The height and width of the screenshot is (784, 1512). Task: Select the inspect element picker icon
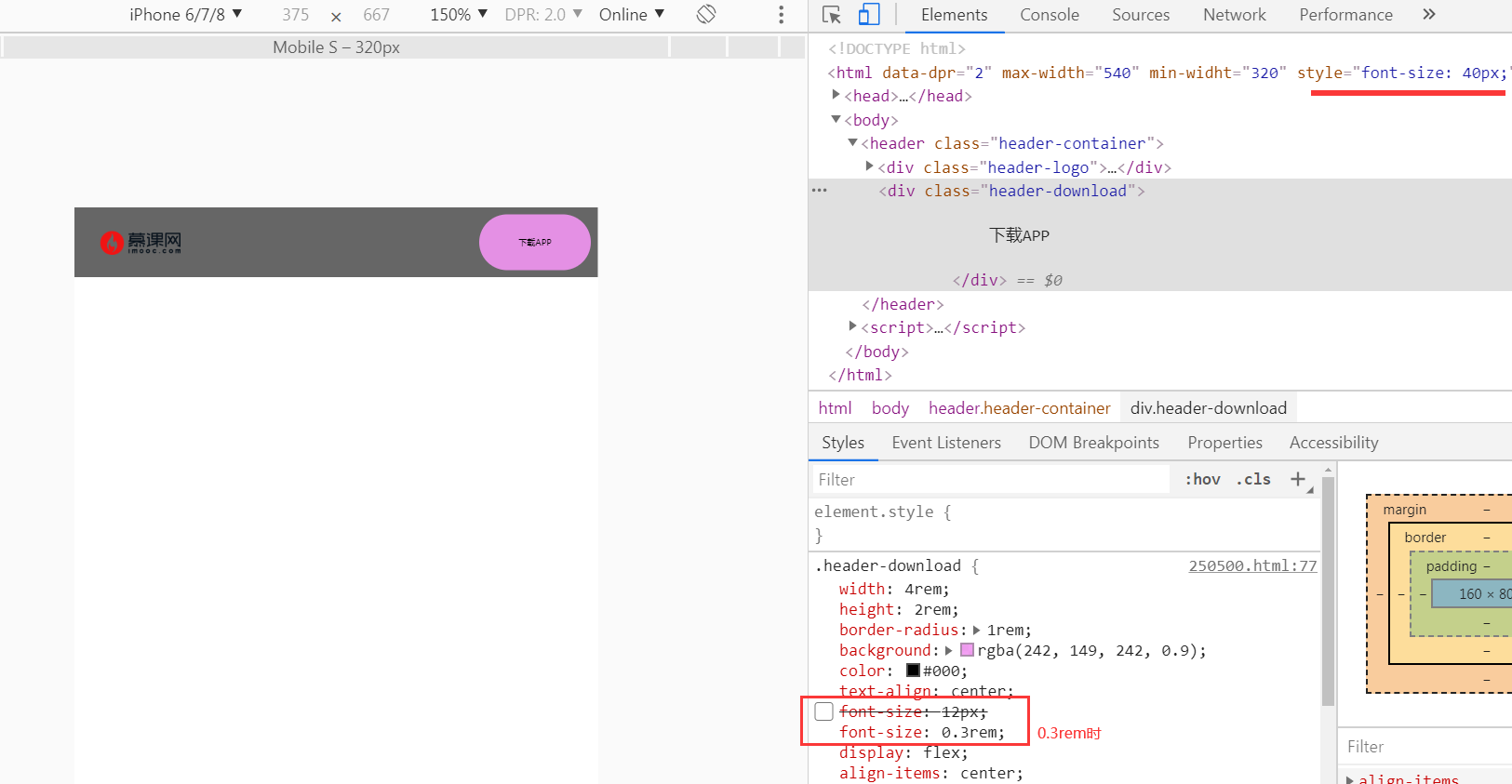[x=832, y=15]
